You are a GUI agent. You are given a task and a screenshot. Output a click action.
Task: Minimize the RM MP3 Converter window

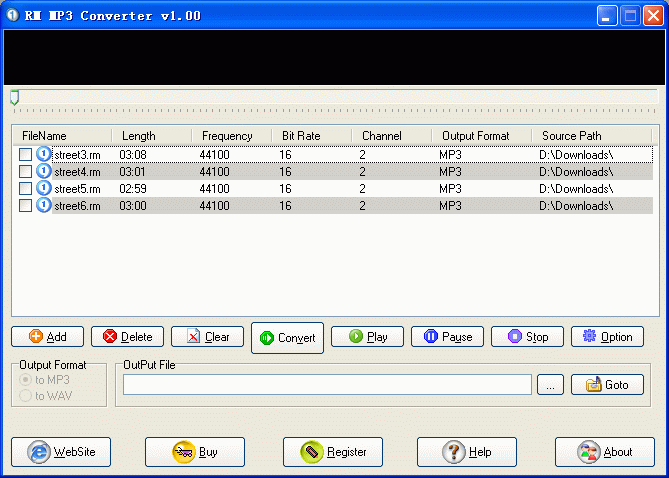point(607,16)
